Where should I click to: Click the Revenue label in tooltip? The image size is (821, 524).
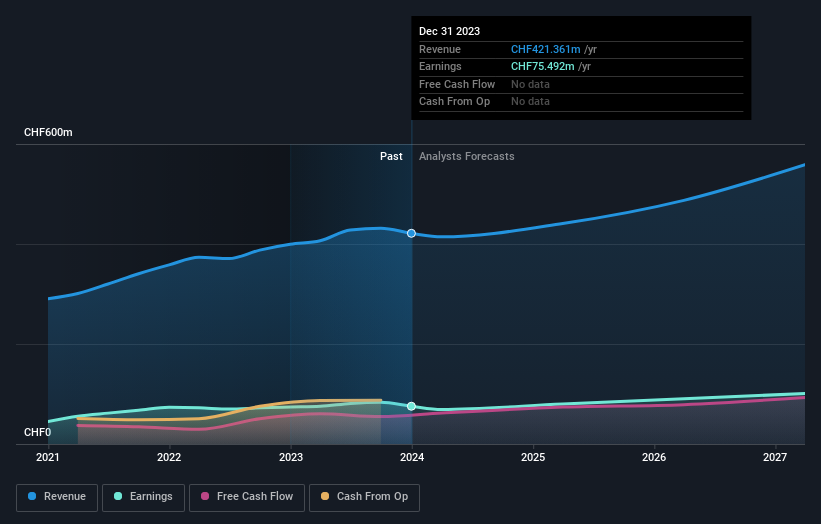(440, 49)
